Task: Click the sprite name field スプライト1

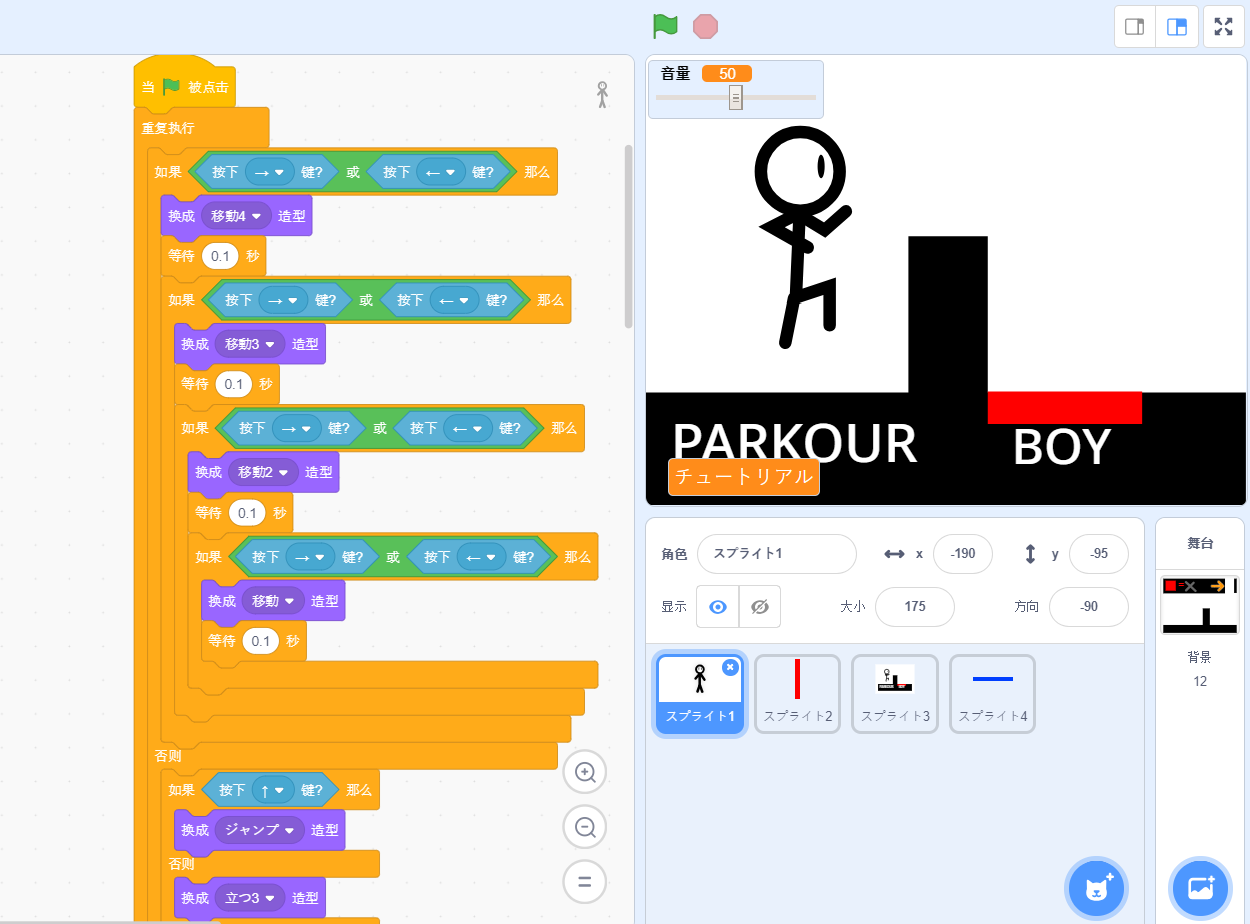Action: pos(776,554)
